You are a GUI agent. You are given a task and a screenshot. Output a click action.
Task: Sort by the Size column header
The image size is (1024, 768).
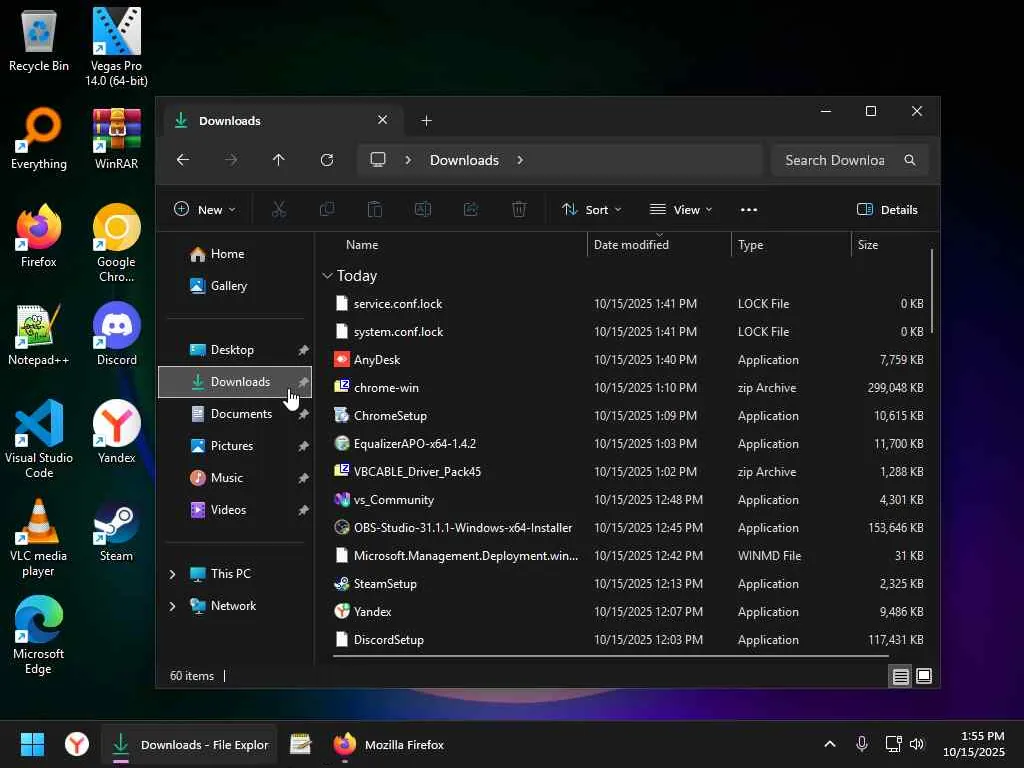[890, 245]
